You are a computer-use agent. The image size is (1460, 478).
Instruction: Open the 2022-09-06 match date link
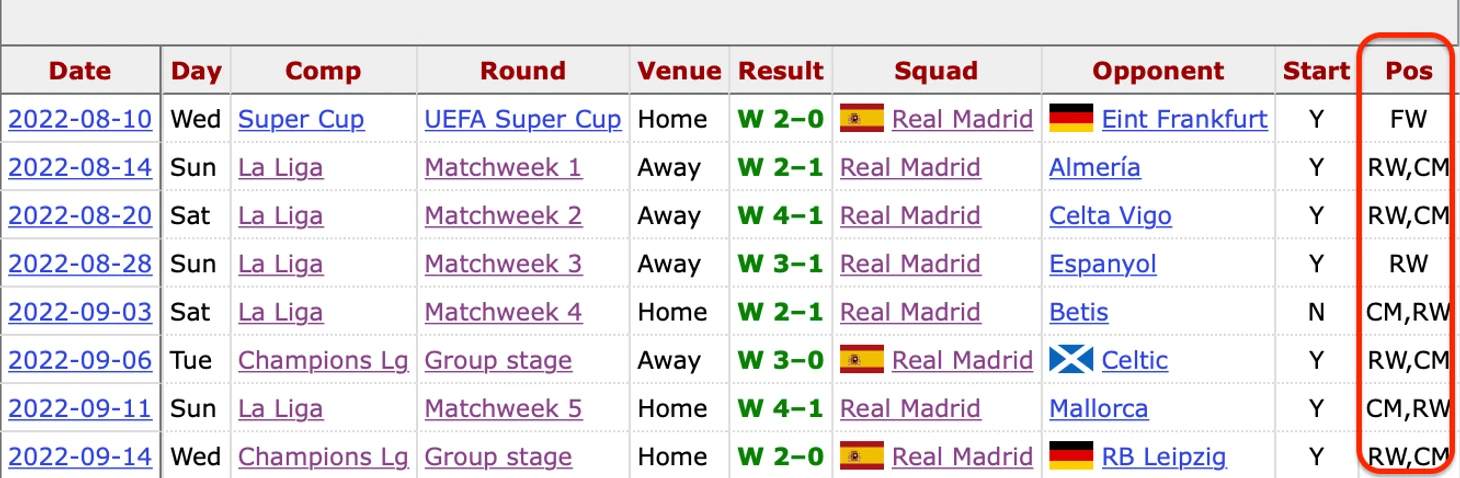tap(80, 360)
